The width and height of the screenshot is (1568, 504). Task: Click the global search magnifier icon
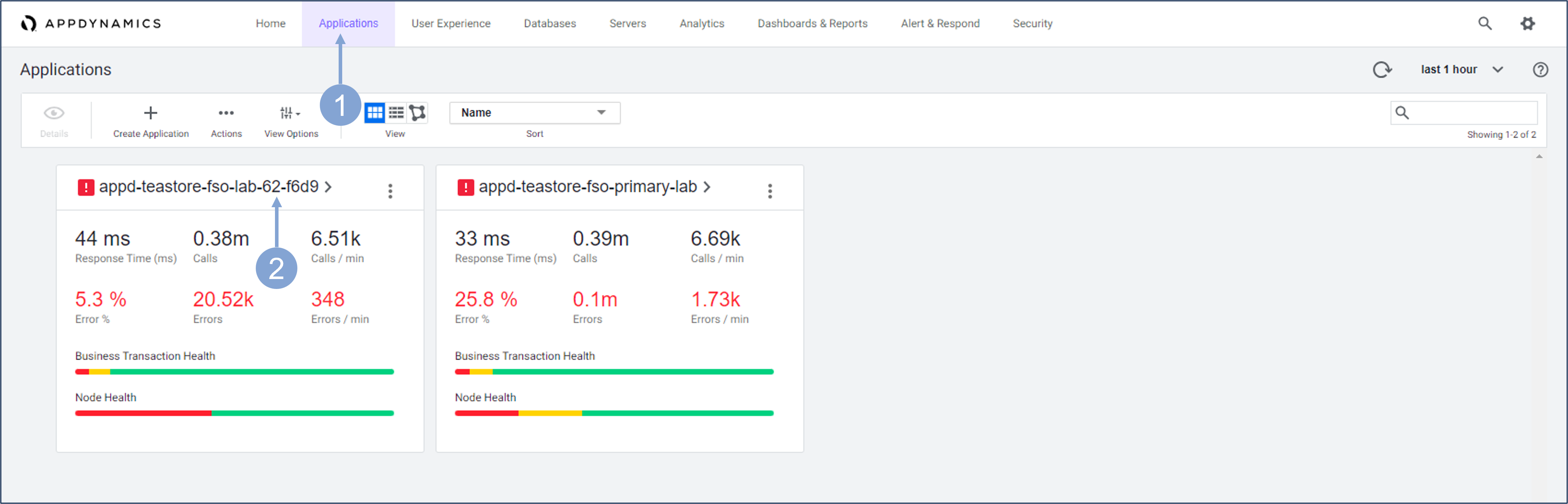pos(1485,23)
